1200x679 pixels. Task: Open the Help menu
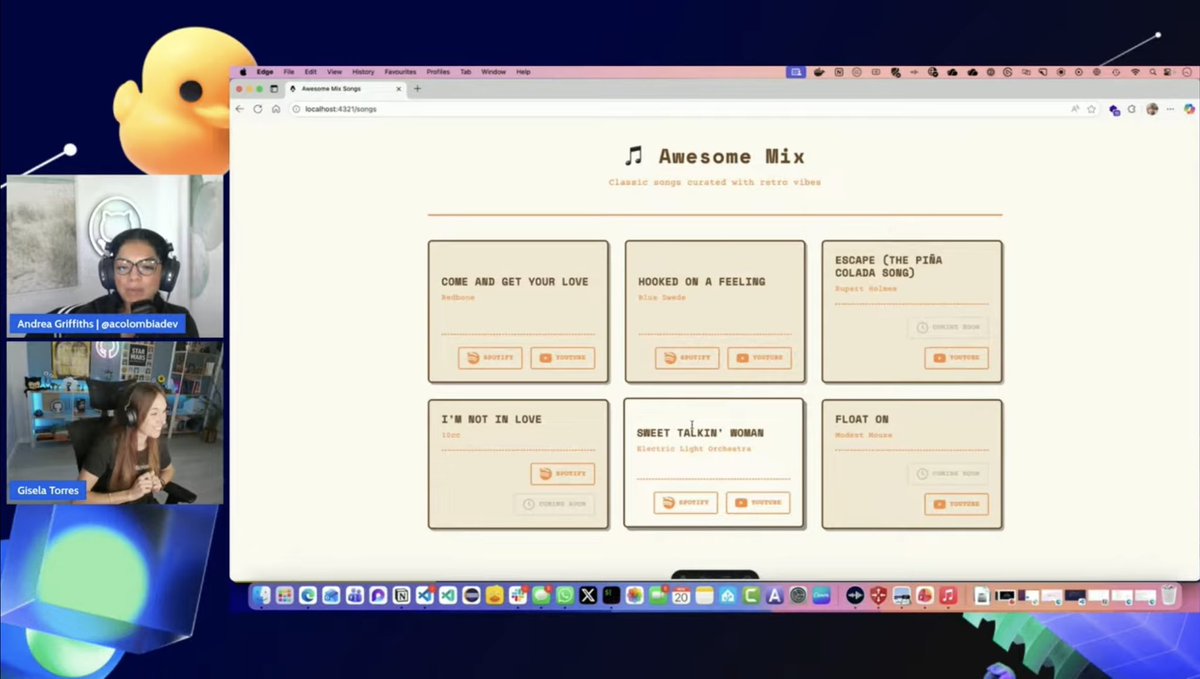[x=523, y=72]
